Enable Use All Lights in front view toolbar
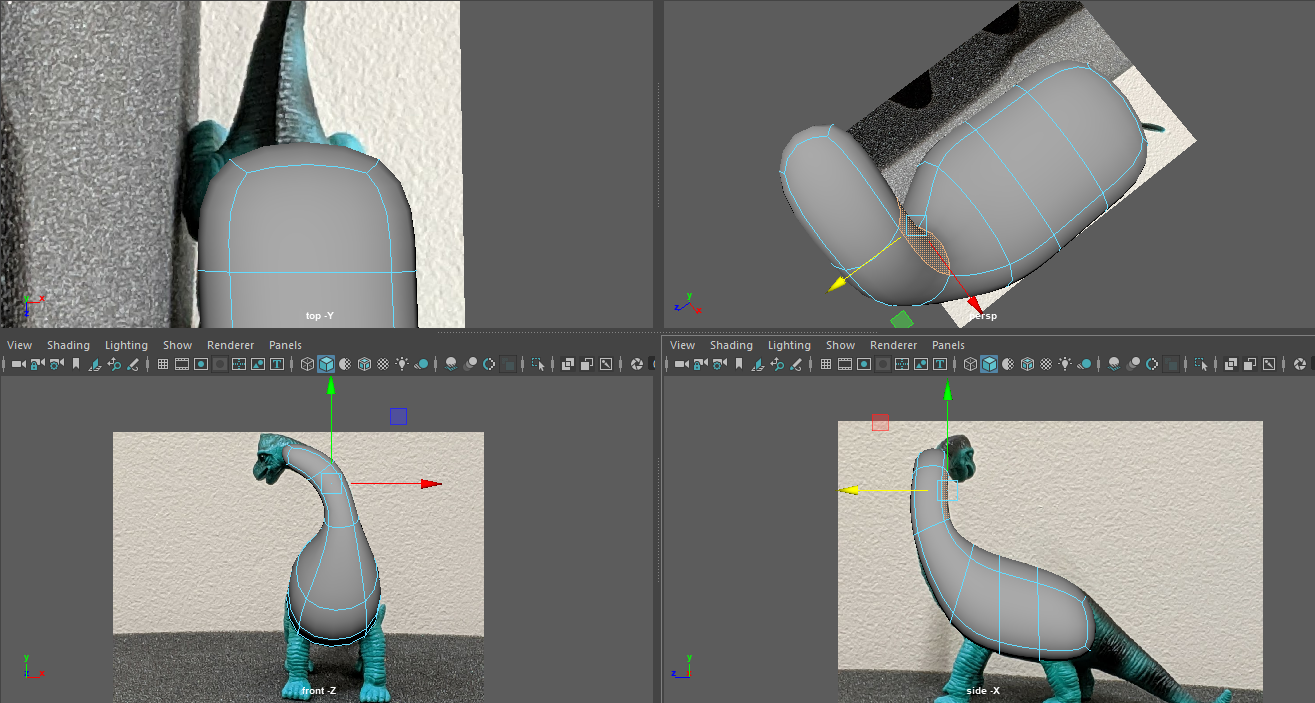Viewport: 1315px width, 703px height. click(x=402, y=364)
